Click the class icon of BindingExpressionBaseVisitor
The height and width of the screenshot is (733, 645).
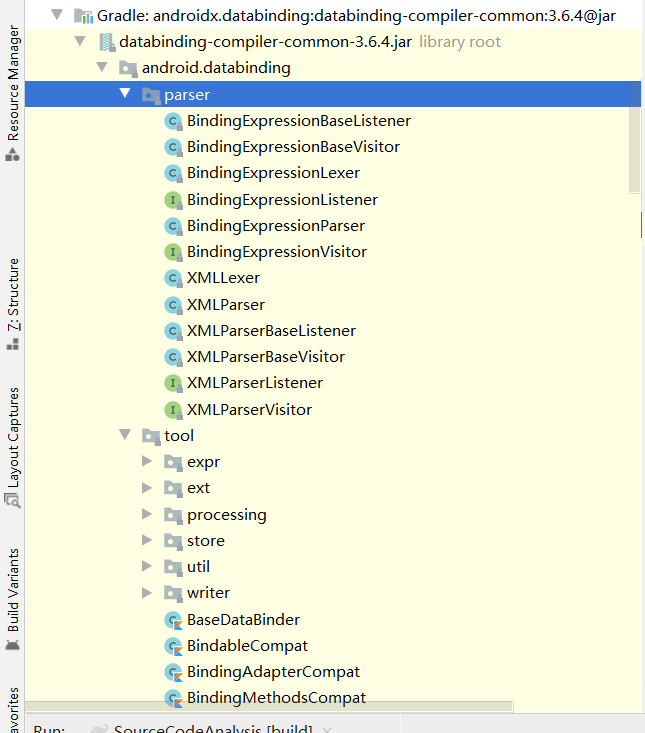coord(173,147)
